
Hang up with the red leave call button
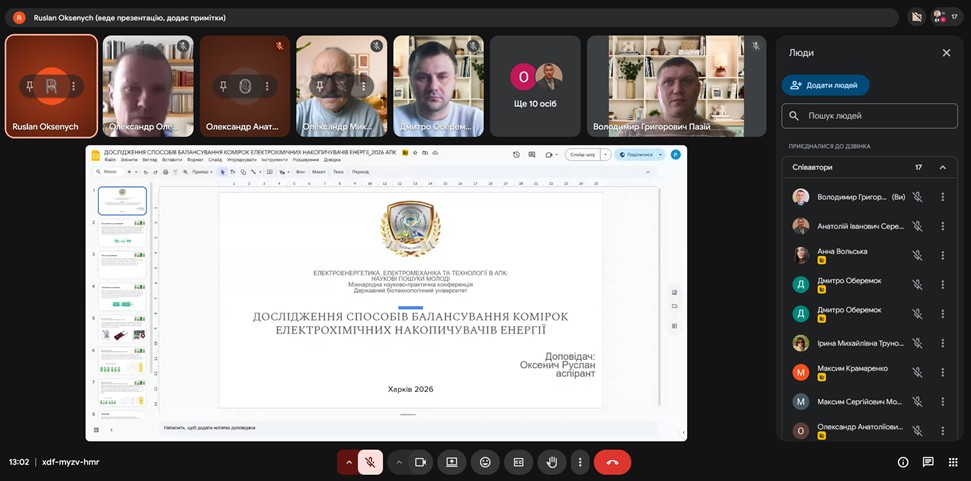[x=612, y=462]
